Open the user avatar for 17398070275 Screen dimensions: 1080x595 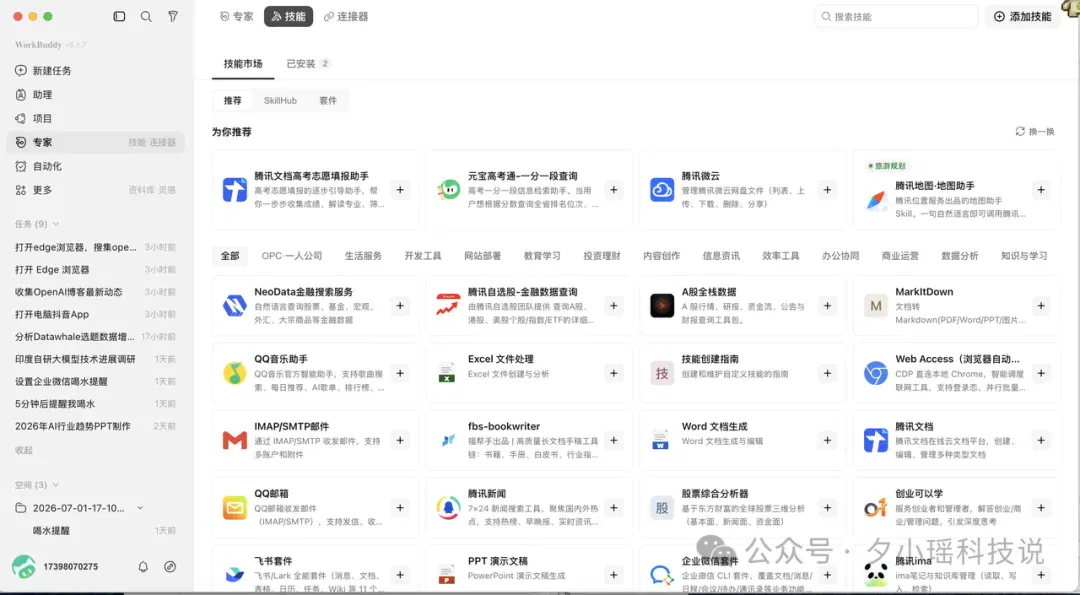[x=24, y=566]
